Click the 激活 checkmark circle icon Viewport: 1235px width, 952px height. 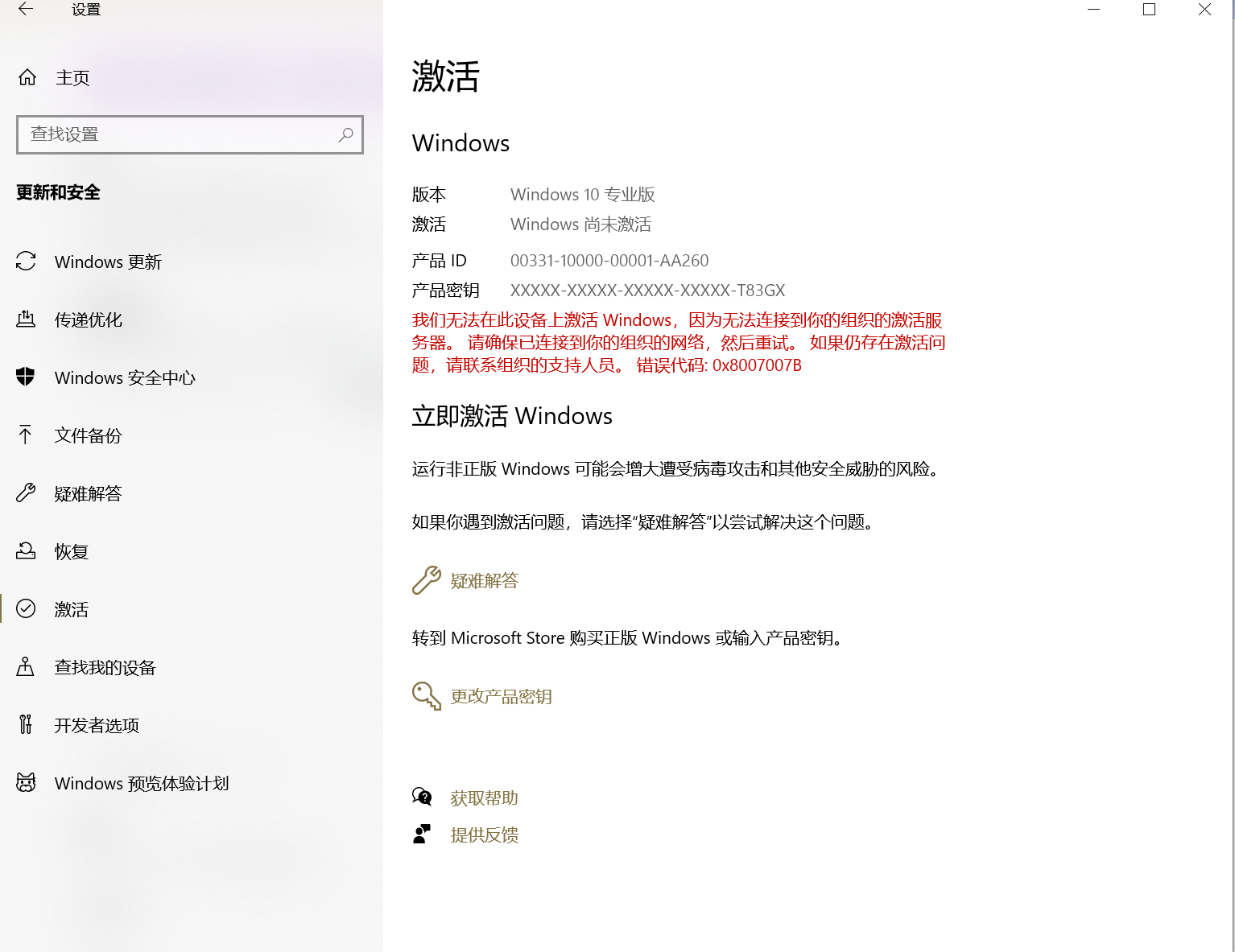(x=26, y=608)
